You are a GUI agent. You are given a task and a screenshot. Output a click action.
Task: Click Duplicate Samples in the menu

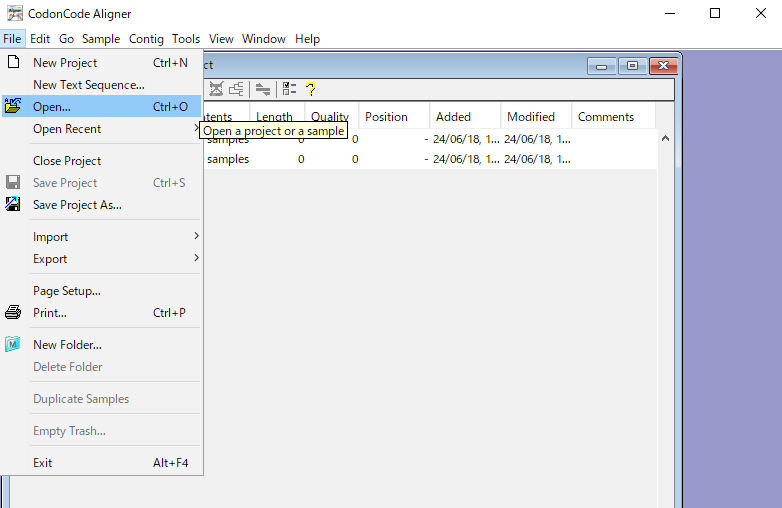[x=102, y=399]
